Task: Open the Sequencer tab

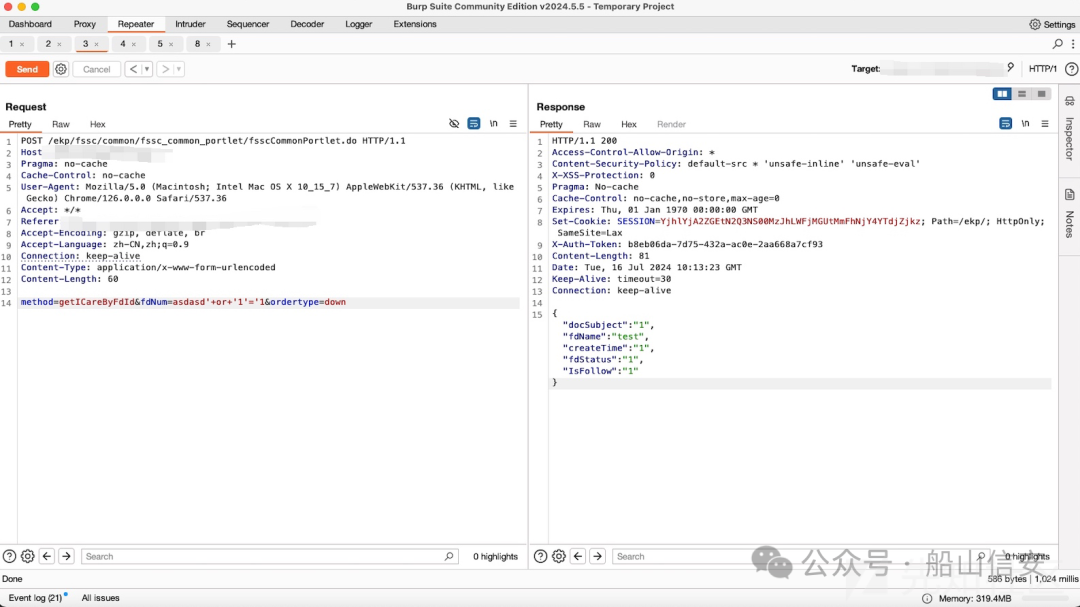Action: 248,24
